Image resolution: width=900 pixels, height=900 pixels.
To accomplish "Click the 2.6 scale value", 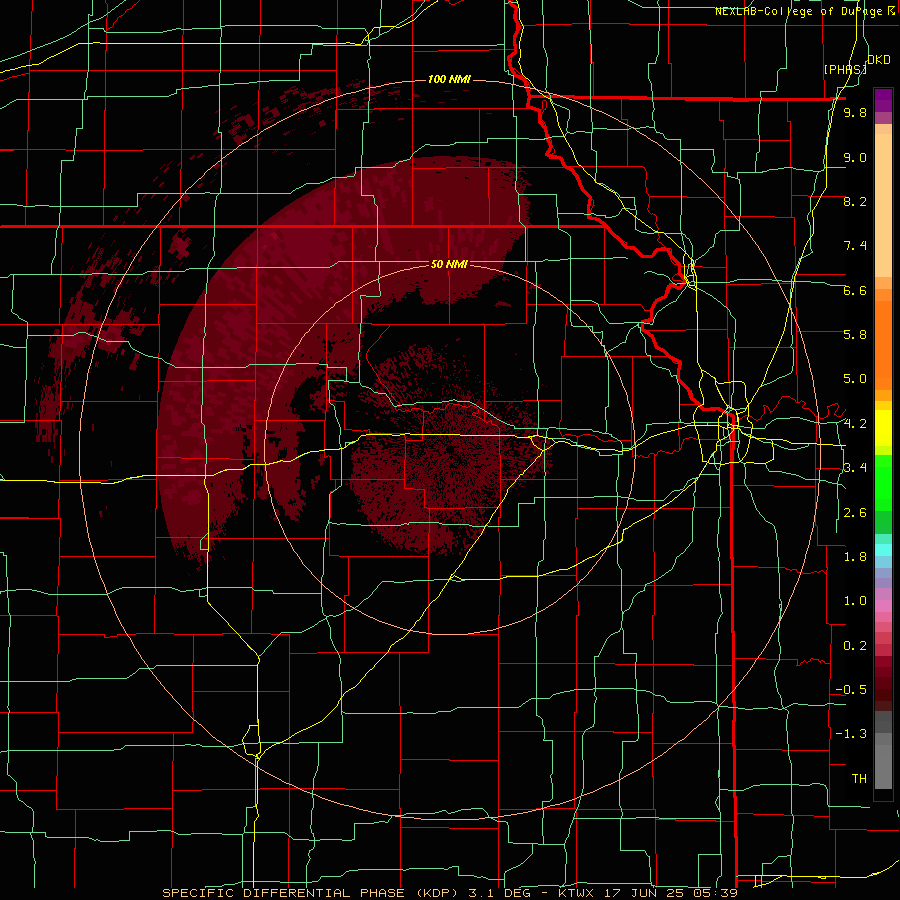I will click(x=855, y=513).
